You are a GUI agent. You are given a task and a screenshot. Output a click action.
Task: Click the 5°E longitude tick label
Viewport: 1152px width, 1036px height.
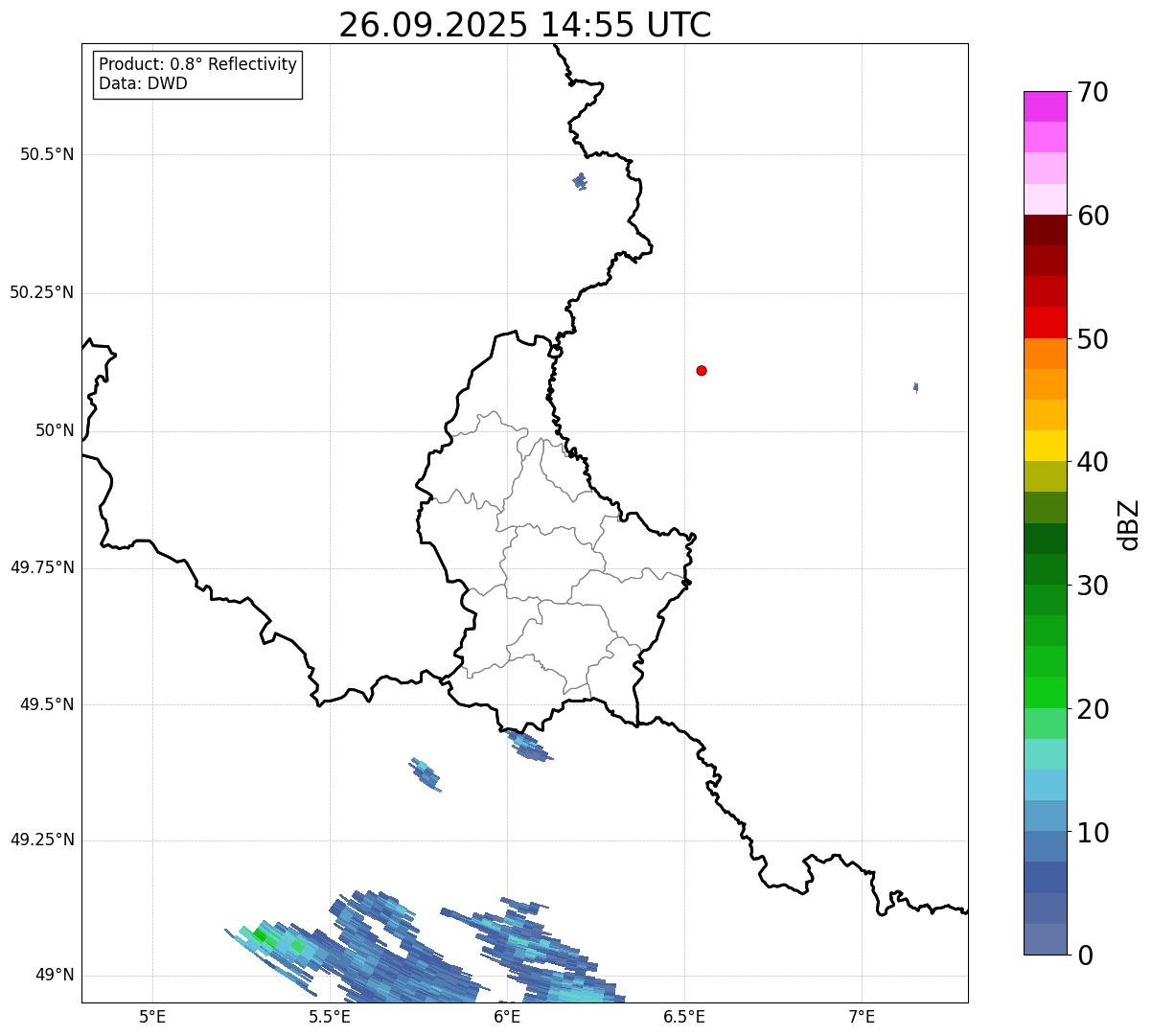click(x=152, y=1016)
